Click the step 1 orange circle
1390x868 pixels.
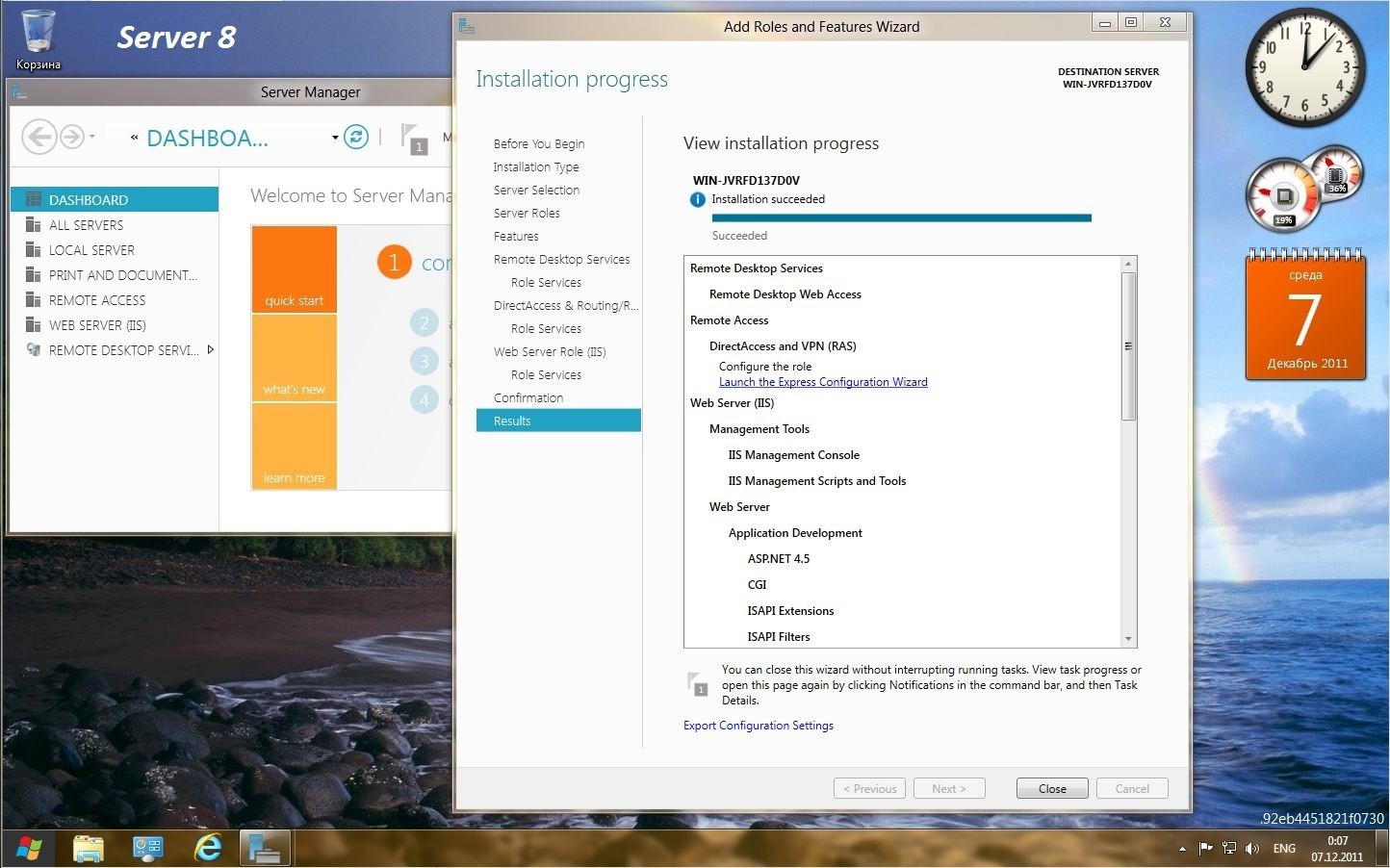[394, 262]
